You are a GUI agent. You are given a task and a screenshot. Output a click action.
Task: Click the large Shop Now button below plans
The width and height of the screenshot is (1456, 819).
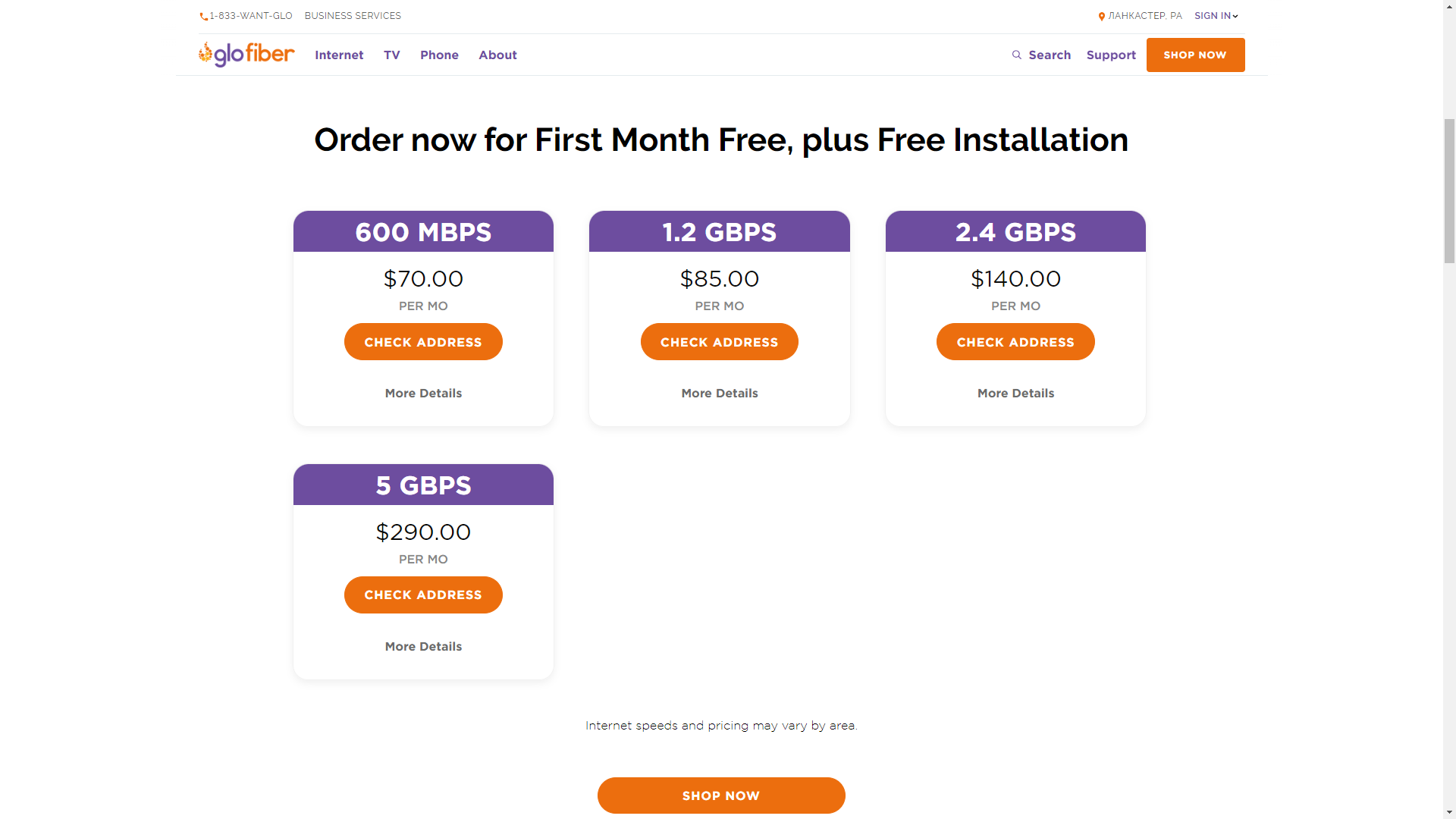click(721, 795)
